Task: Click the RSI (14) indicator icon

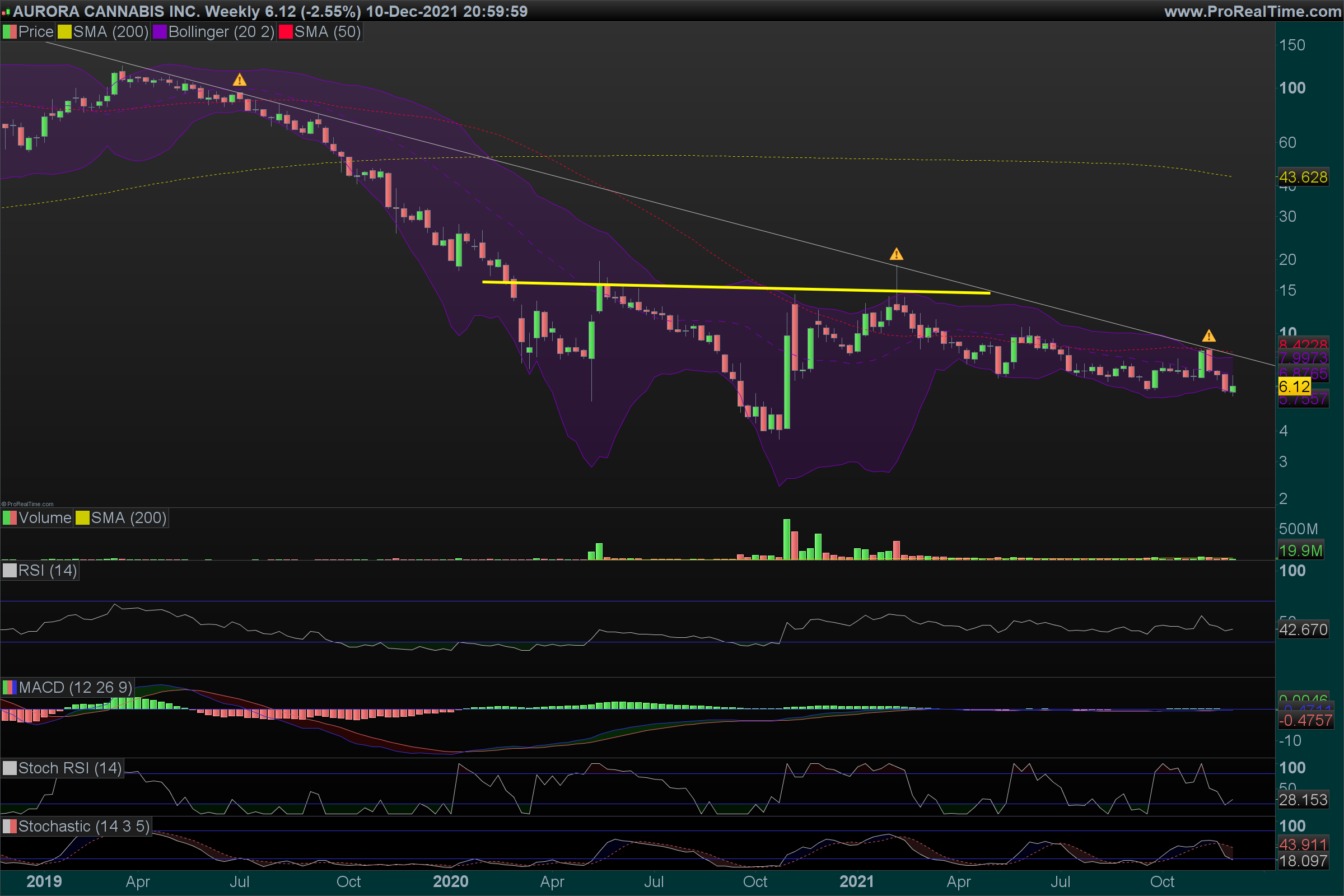Action: 10,570
